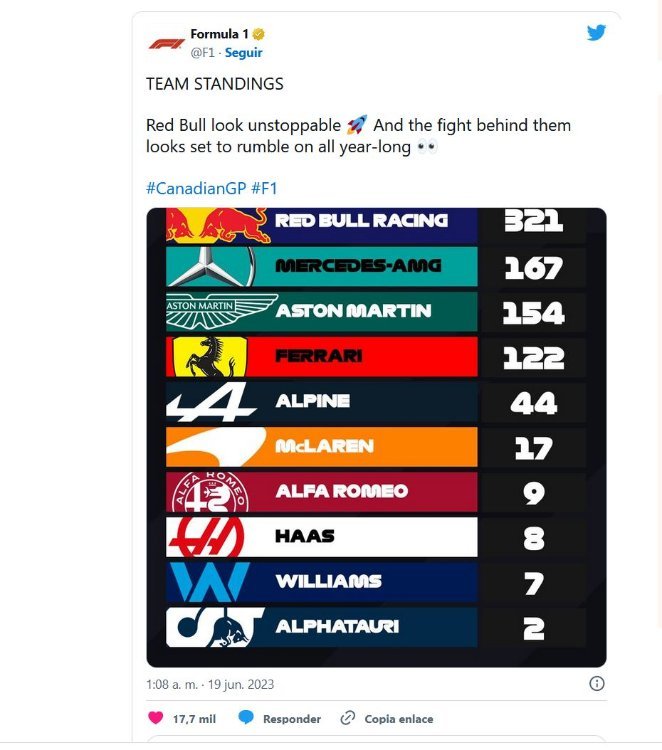Open the Formula 1 profile avatar logo
Image resolution: width=662 pixels, height=750 pixels.
click(x=166, y=44)
